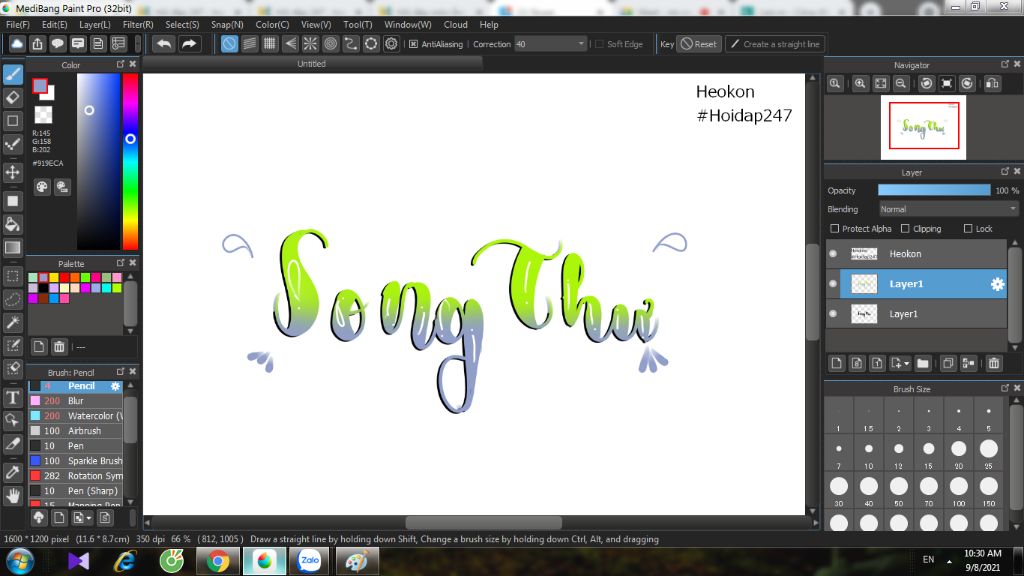This screenshot has width=1024, height=576.
Task: Open the File menu
Action: (18, 24)
